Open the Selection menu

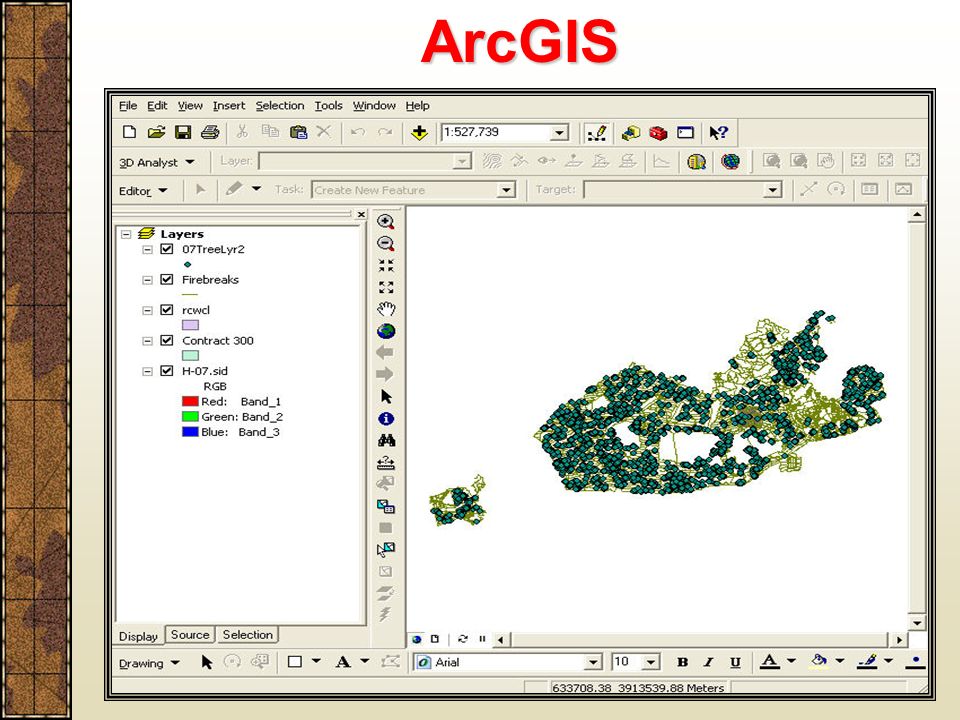[x=280, y=105]
